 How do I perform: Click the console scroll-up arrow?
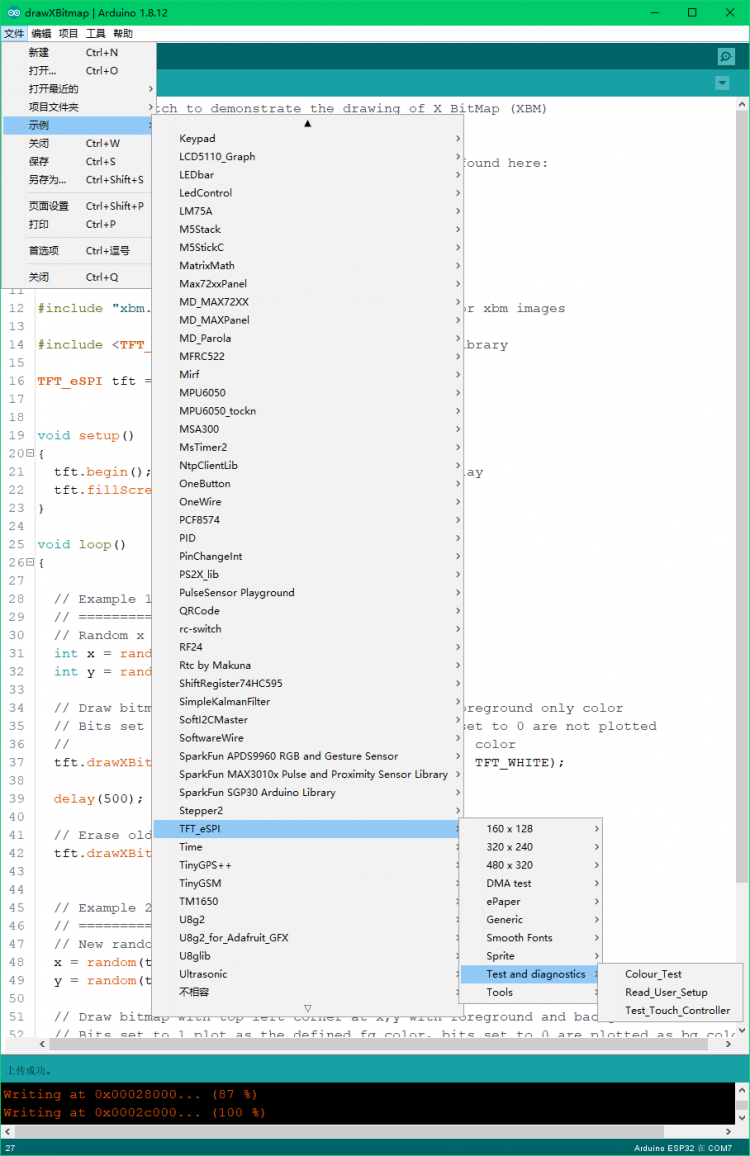(x=742, y=1089)
